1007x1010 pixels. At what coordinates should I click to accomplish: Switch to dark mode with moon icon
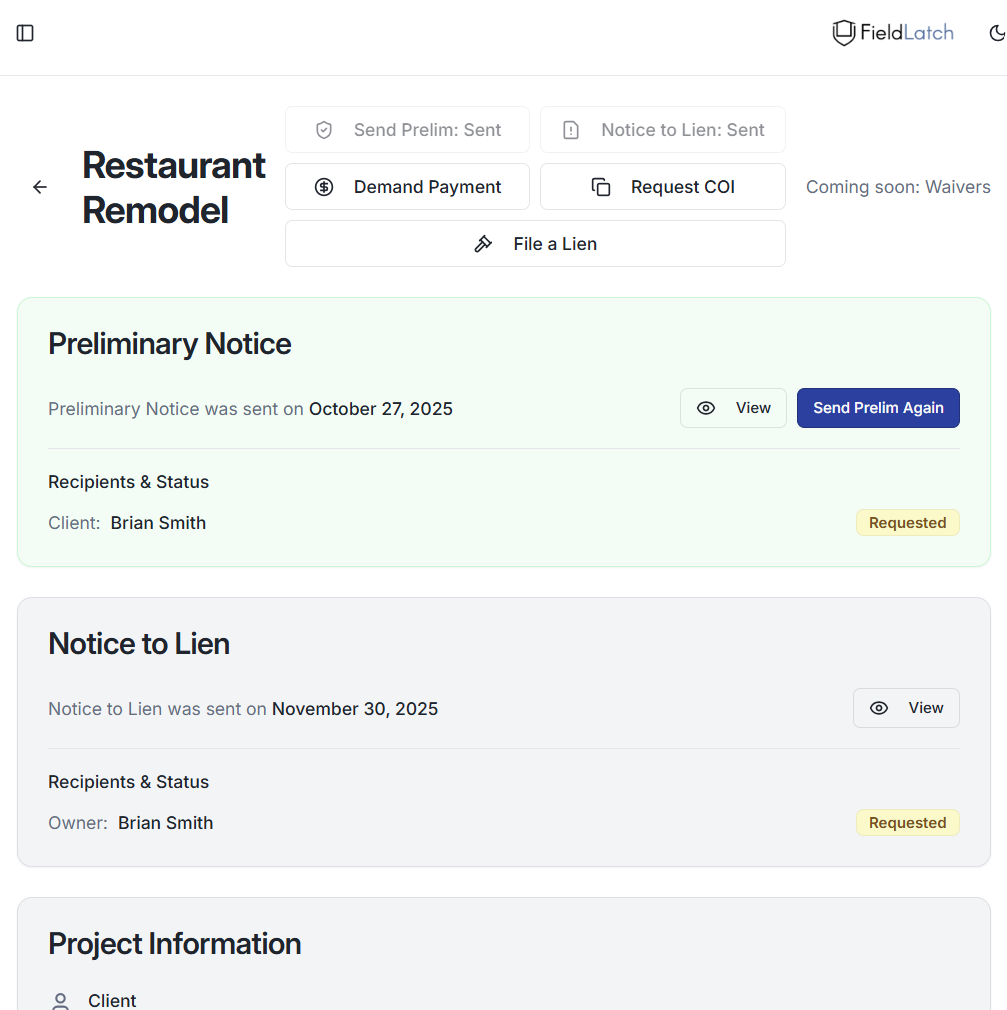[x=997, y=33]
